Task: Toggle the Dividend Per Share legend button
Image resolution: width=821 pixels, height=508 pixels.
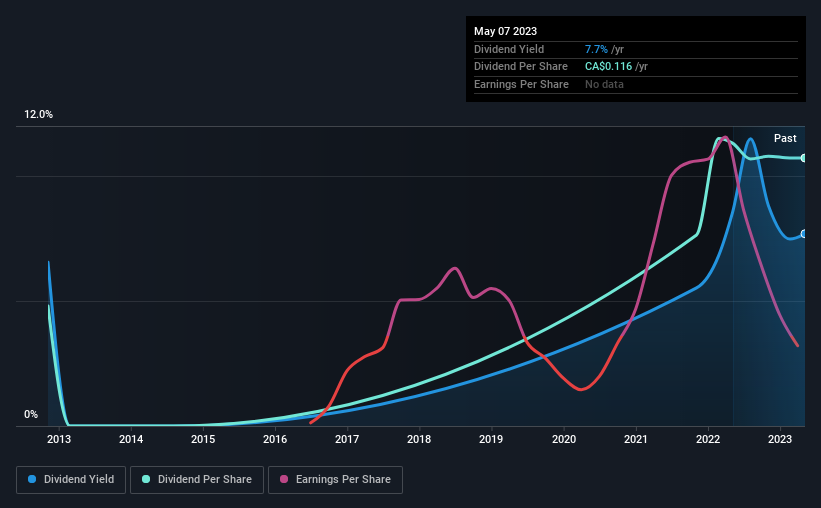Action: (x=197, y=480)
